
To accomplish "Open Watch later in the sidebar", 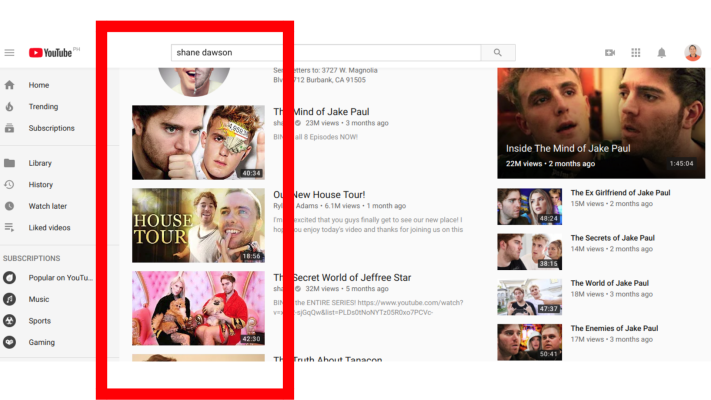I will 48,206.
